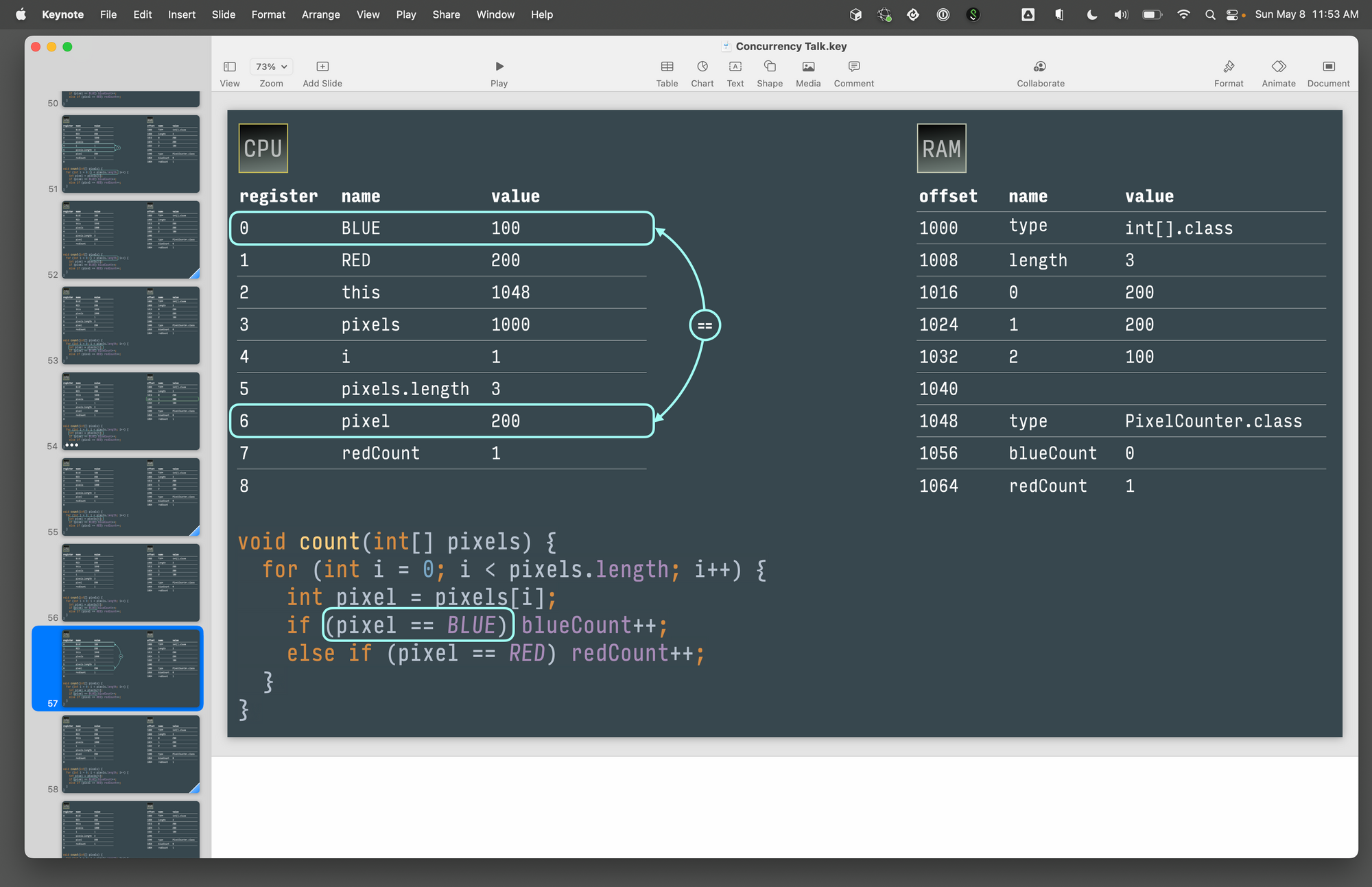Click the Add Slide icon in toolbar
The height and width of the screenshot is (887, 1372).
coord(322,65)
